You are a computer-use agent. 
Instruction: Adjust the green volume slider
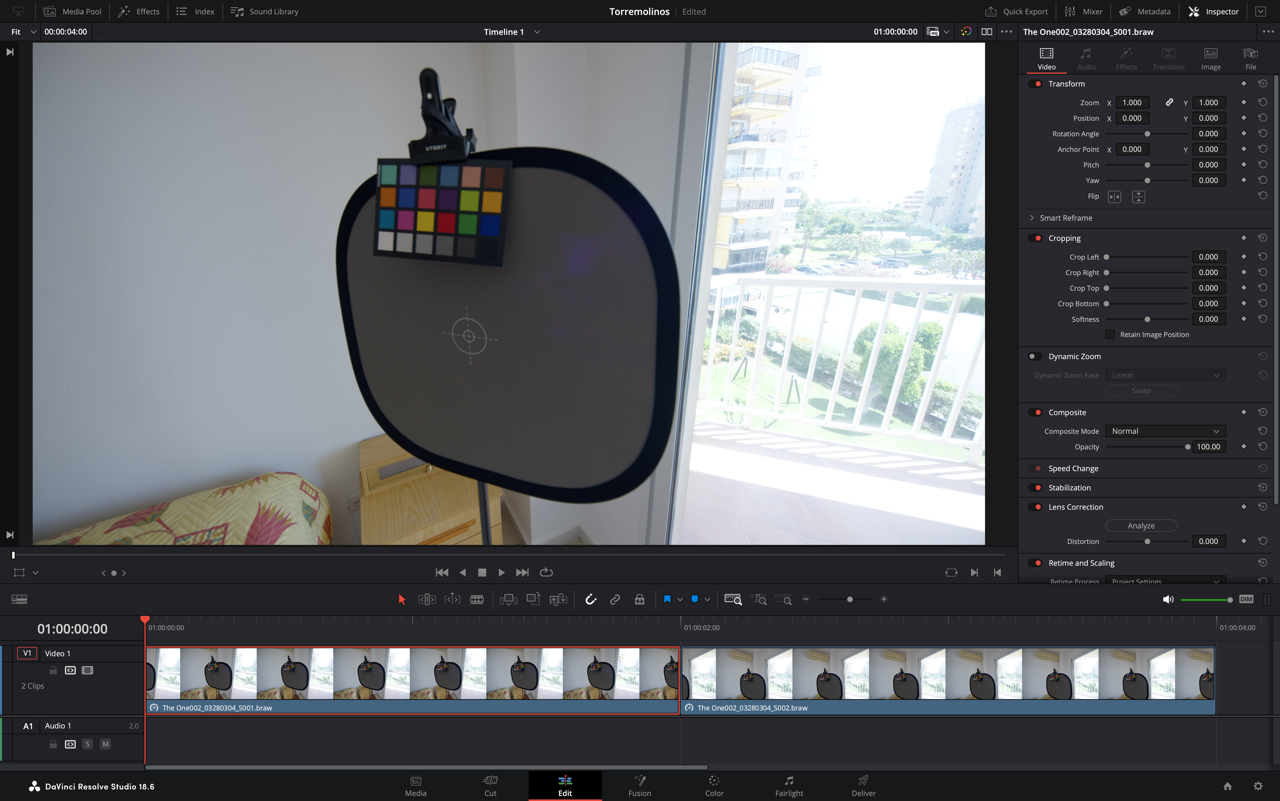(1206, 600)
